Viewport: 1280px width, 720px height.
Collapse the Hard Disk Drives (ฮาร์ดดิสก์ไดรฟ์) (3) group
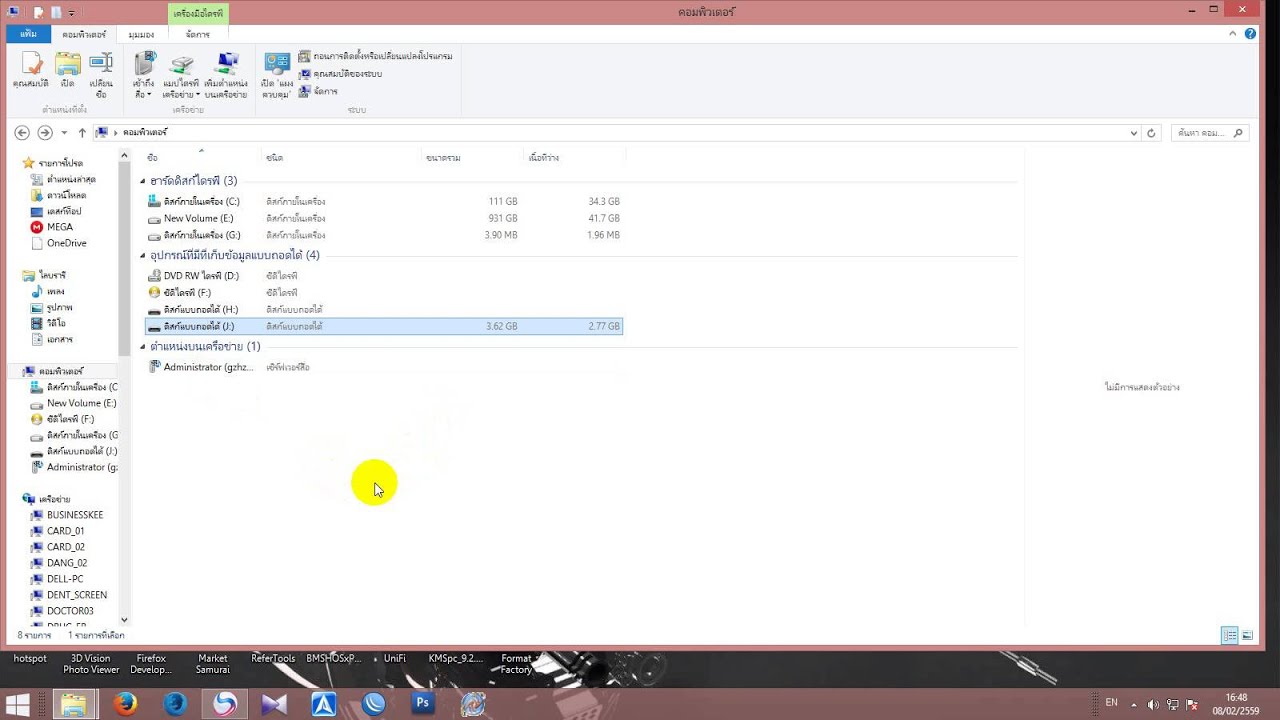click(142, 181)
